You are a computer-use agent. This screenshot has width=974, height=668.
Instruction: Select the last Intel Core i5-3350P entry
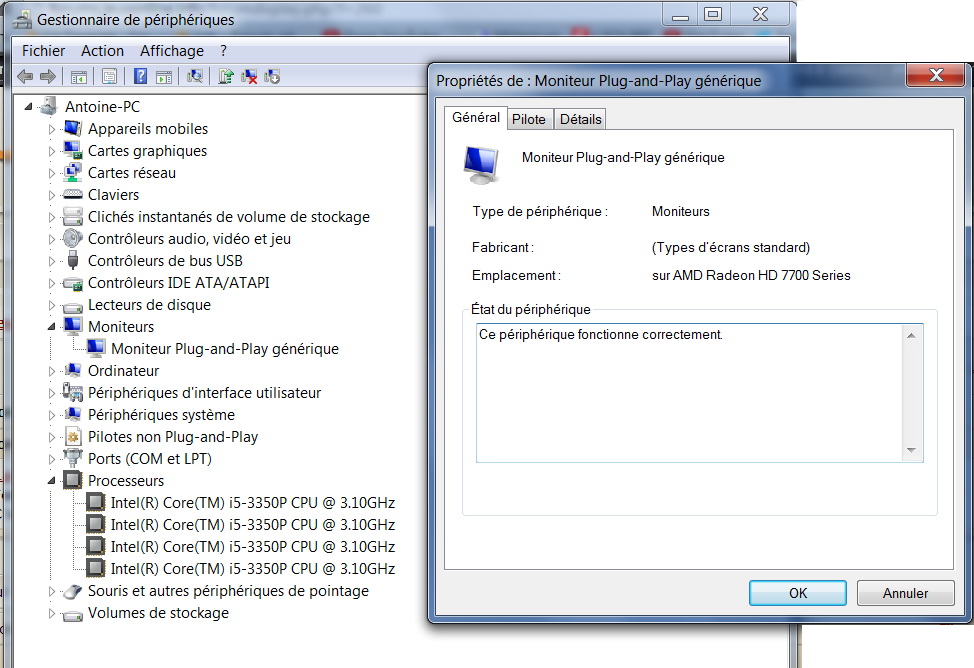[253, 569]
